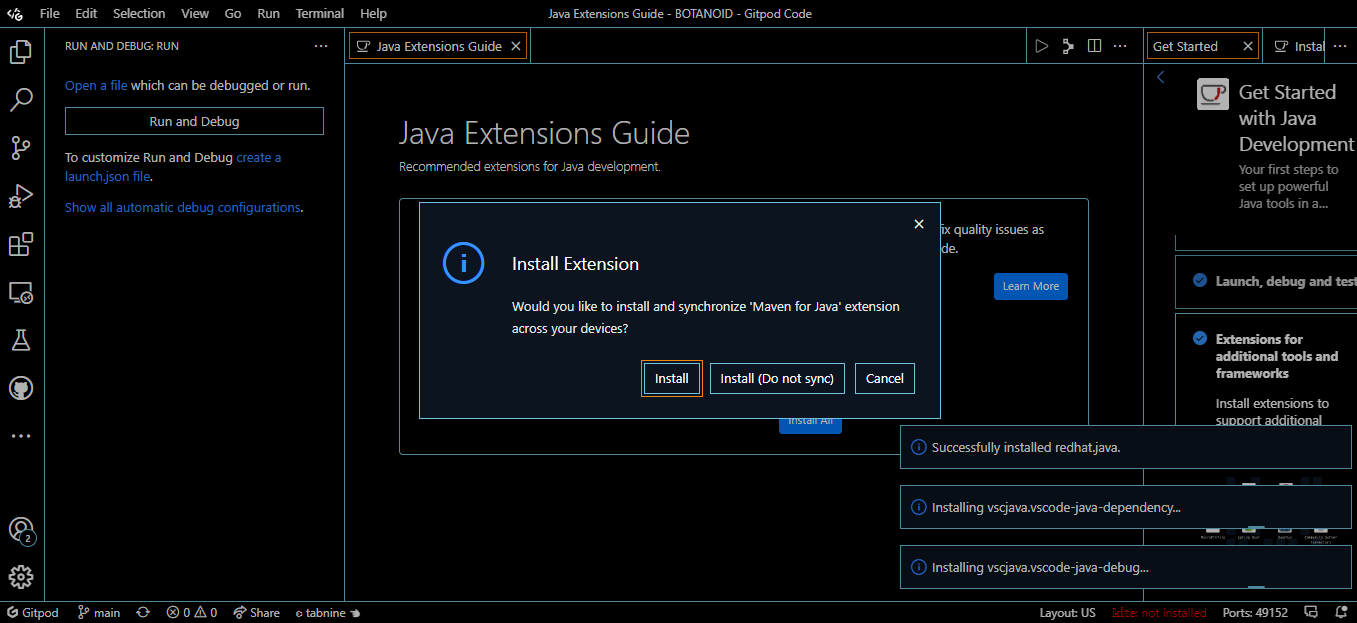Open the Extensions view
Screen dimensions: 1357x623
(21, 244)
